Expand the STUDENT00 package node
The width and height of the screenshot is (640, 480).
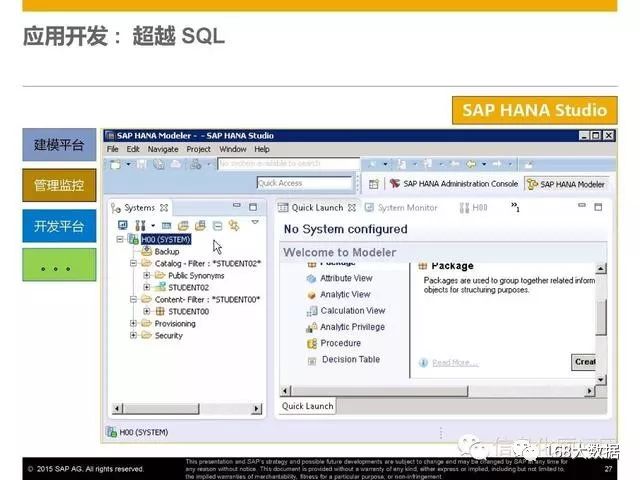(147, 311)
